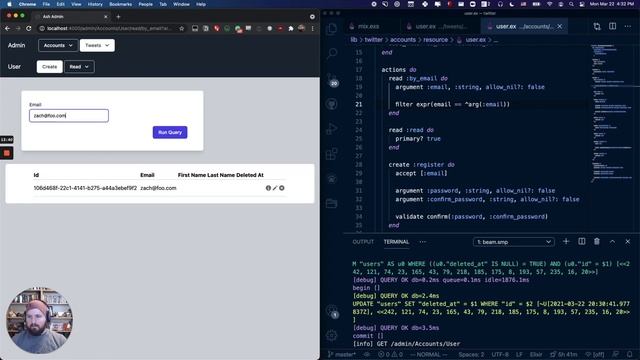Click errors and warnings count in status bar
The image size is (640, 360).
[390, 354]
